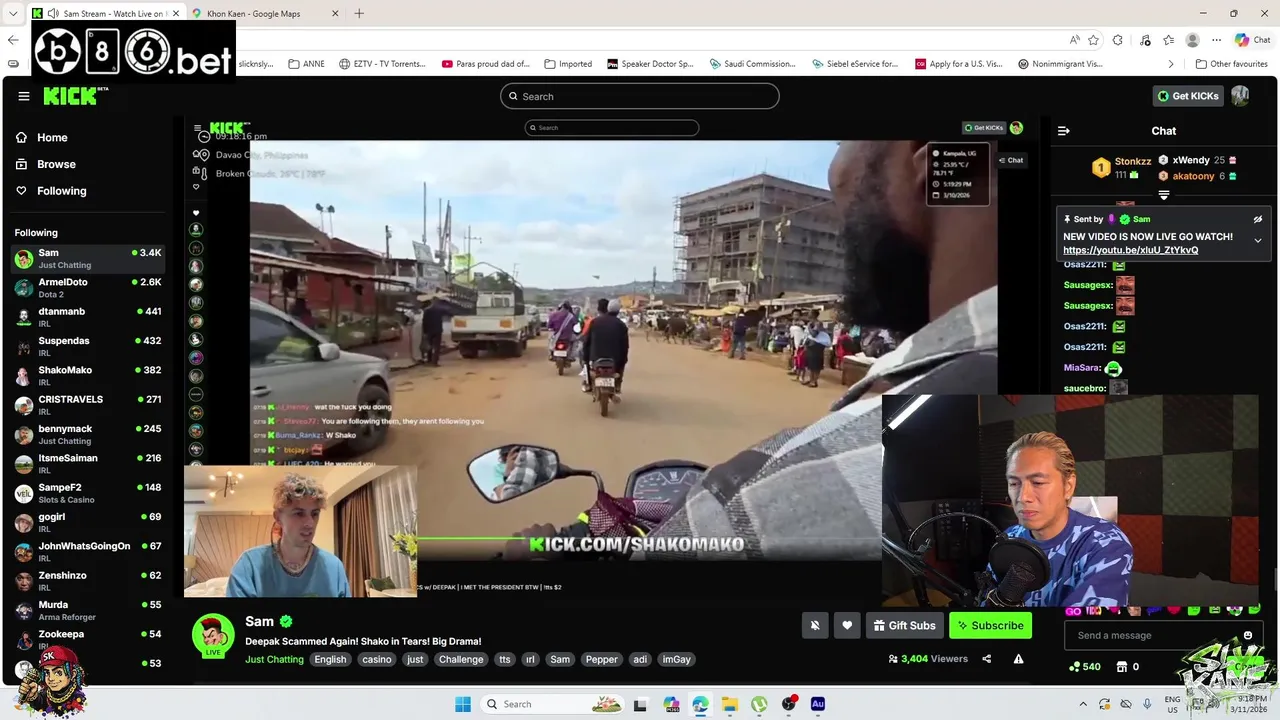Open Sam's live avatar

(213, 636)
